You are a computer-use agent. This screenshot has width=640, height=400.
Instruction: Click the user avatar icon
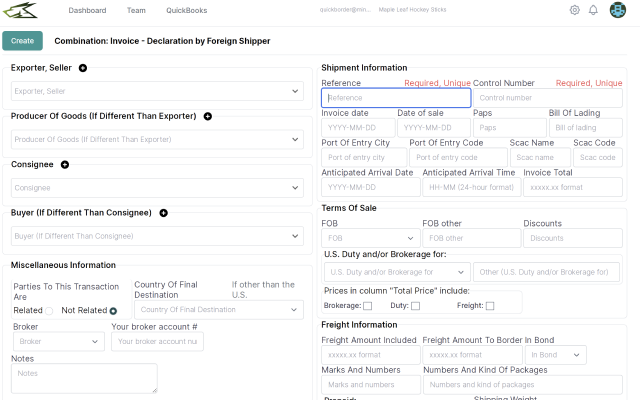[618, 10]
